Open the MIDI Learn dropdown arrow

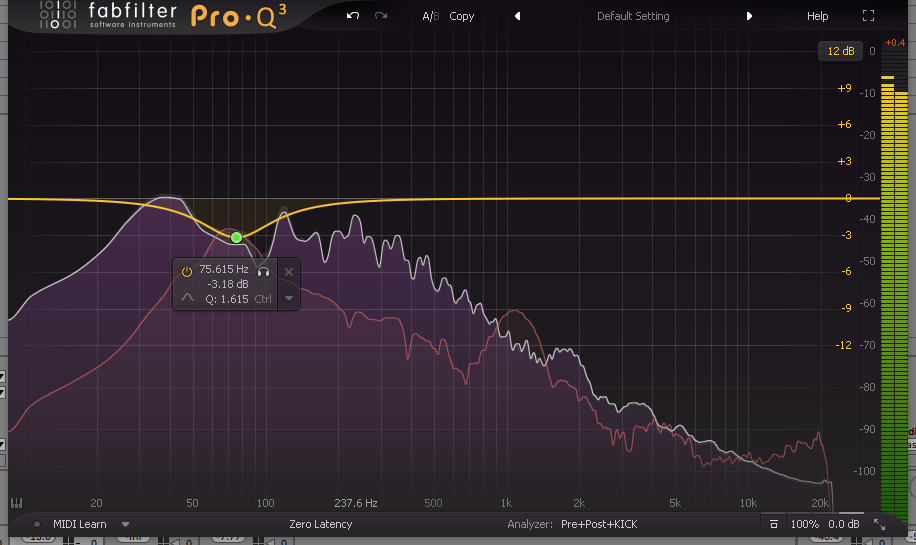[x=125, y=525]
